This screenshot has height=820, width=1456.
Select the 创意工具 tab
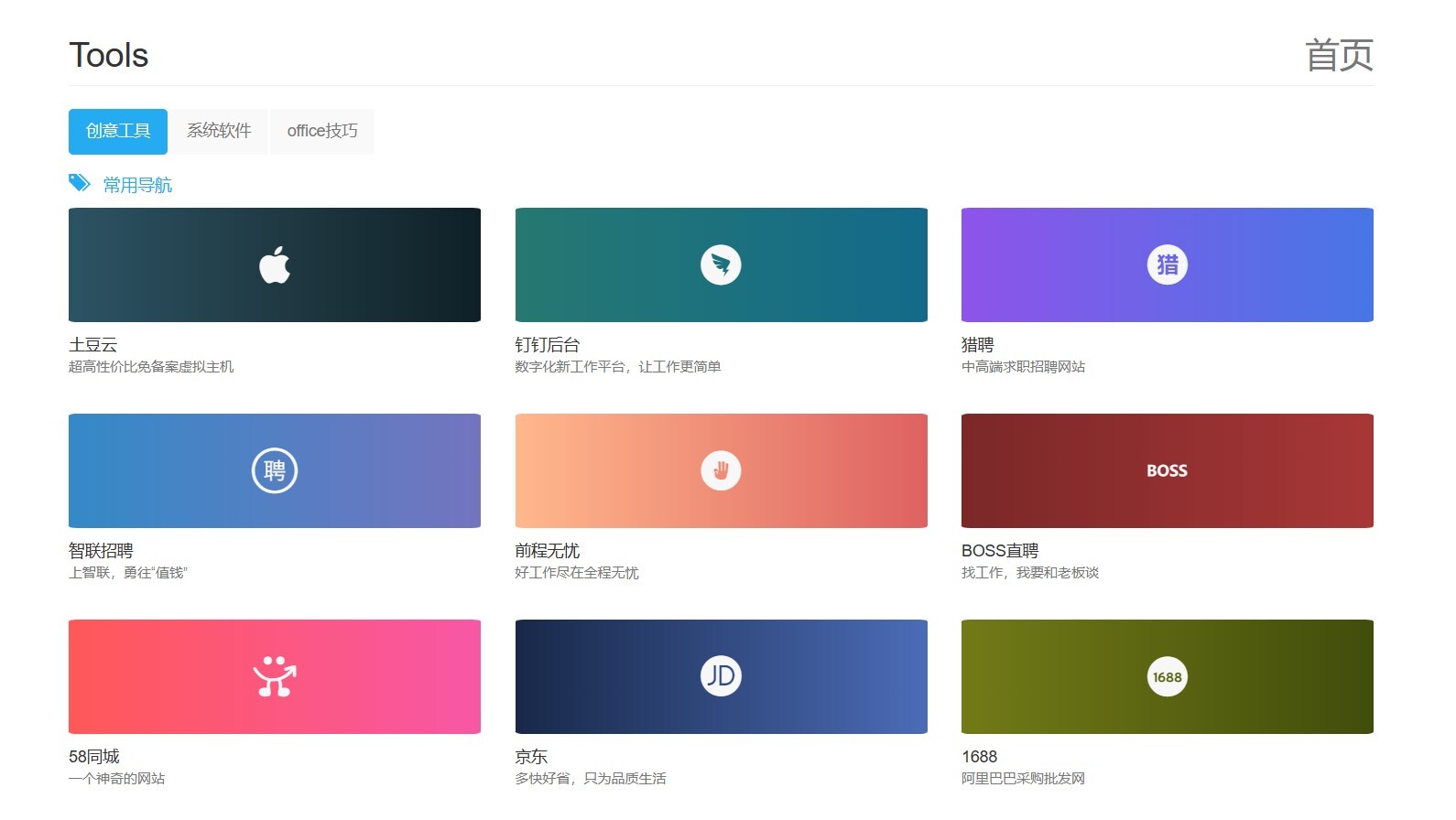(x=118, y=131)
